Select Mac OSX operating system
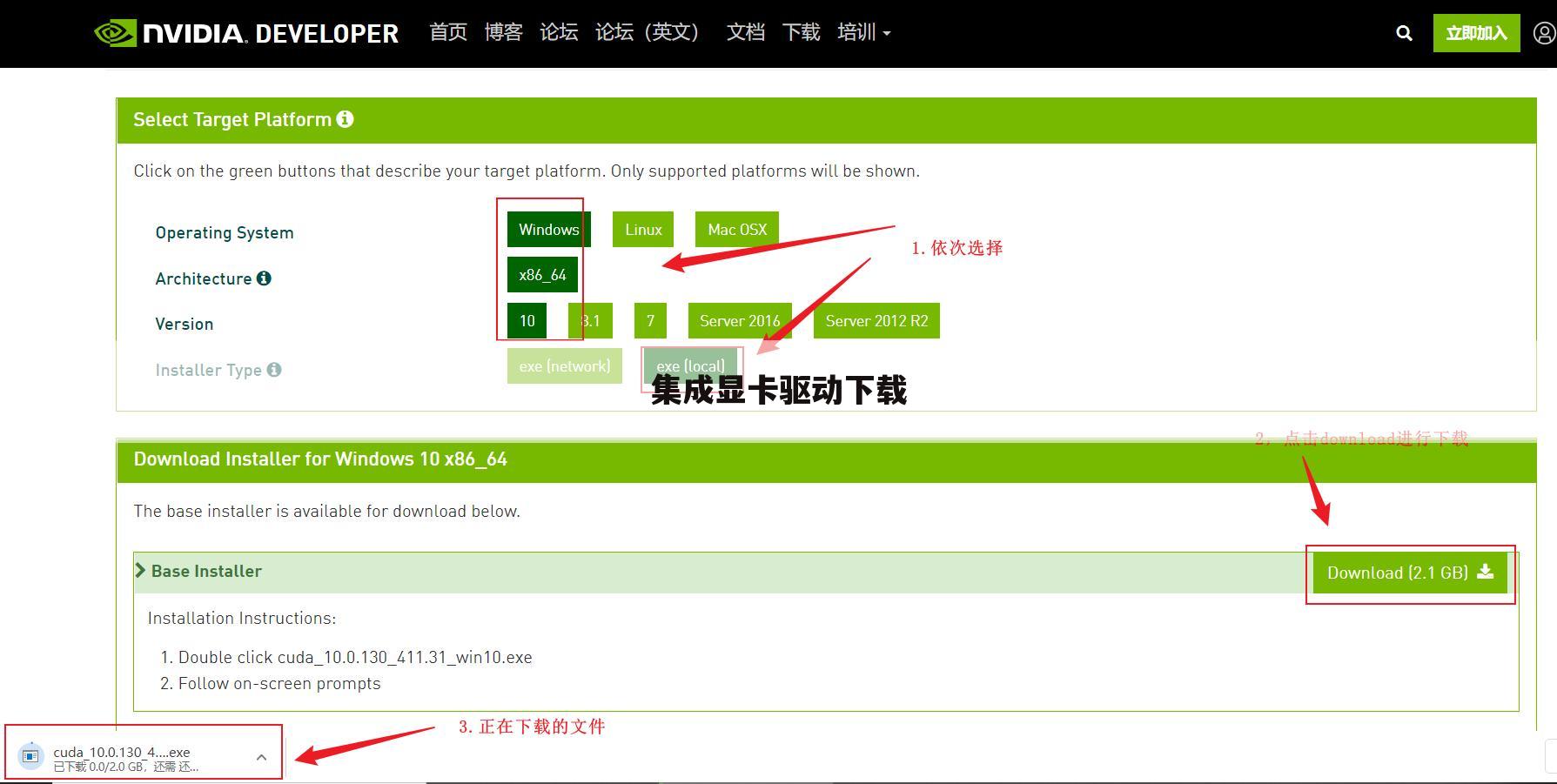This screenshot has height=784, width=1557. pos(737,230)
